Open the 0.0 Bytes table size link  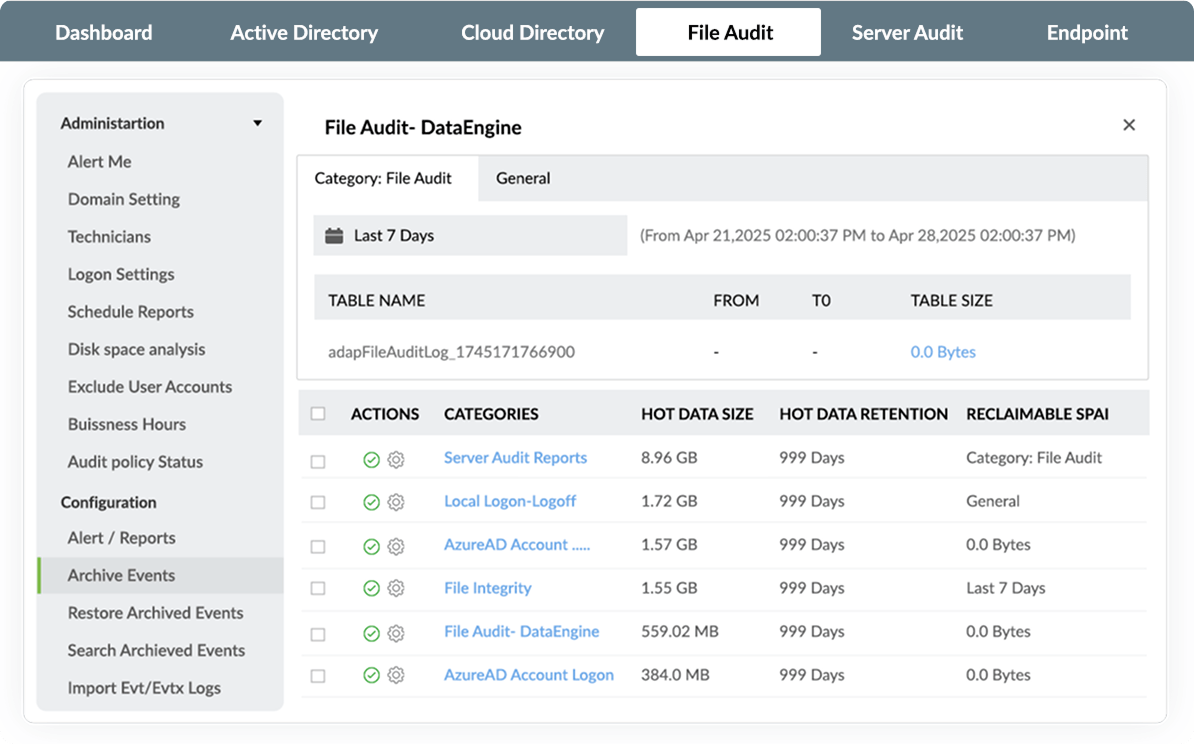pyautogui.click(x=942, y=352)
